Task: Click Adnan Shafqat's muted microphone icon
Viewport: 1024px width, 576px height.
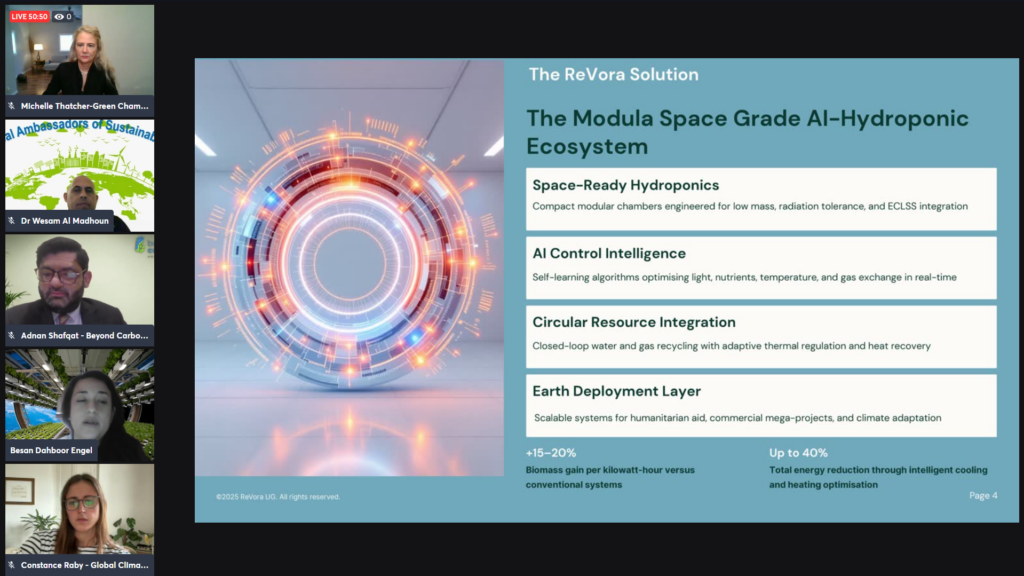Action: (12, 336)
